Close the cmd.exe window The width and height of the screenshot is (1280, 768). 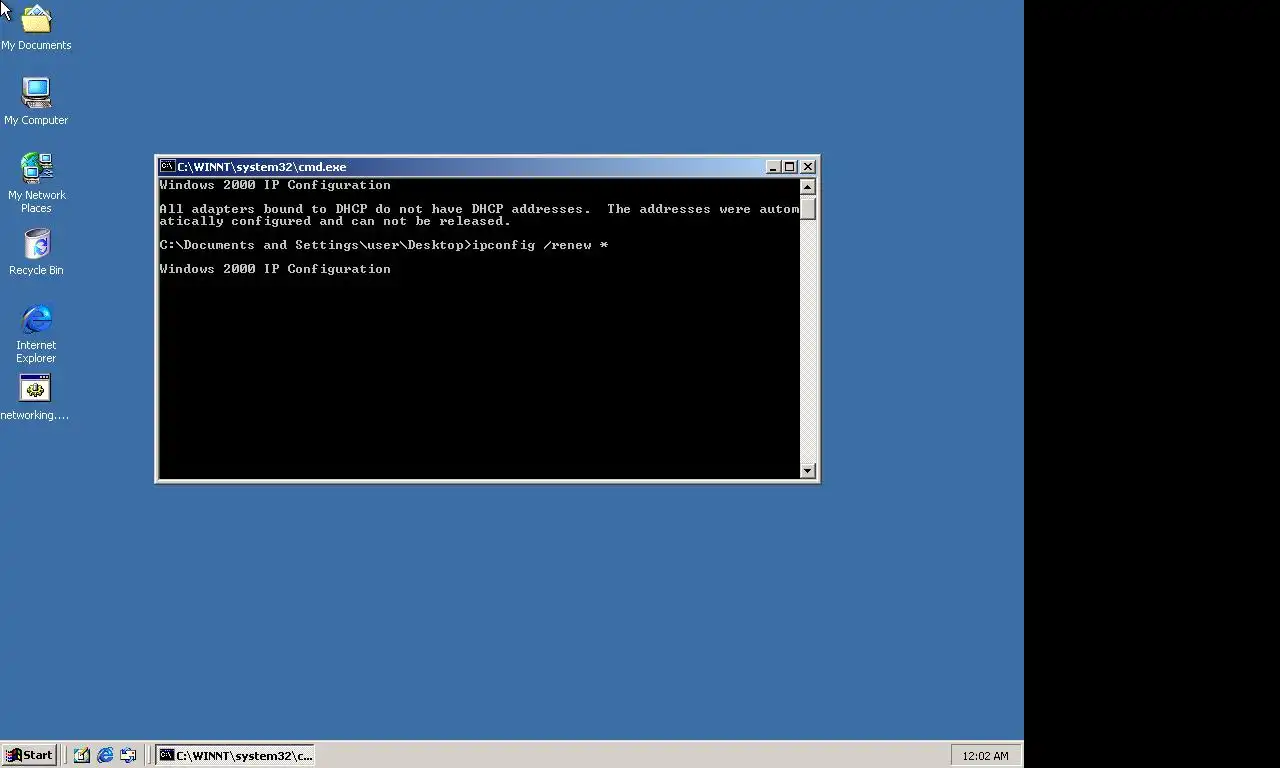pos(808,167)
